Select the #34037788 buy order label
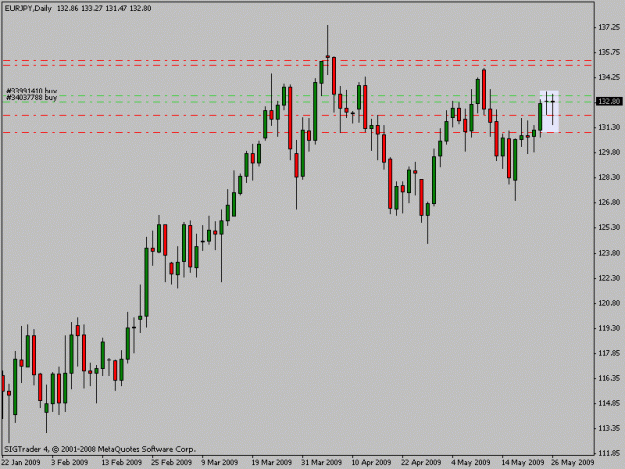This screenshot has width=625, height=469. click(x=31, y=97)
